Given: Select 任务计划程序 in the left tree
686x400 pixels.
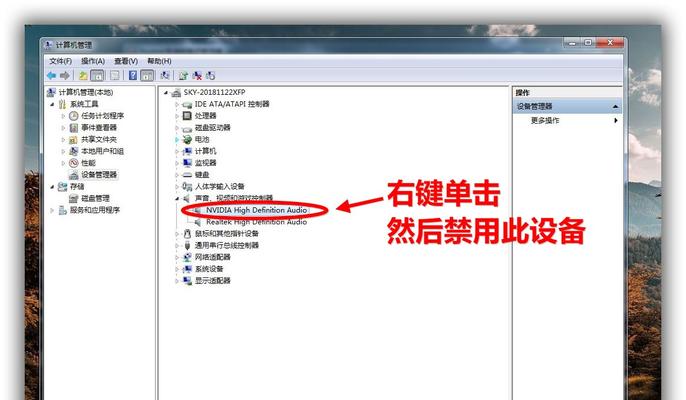Looking at the screenshot, I should [102, 116].
